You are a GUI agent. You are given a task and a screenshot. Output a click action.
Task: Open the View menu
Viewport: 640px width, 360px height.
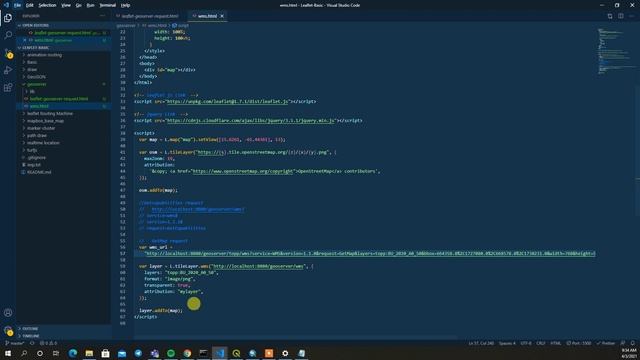pyautogui.click(x=66, y=5)
